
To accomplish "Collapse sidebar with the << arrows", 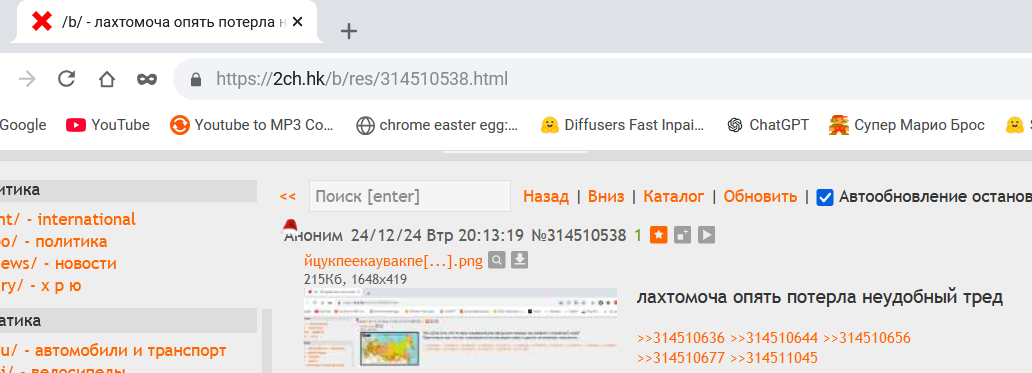I will click(288, 196).
